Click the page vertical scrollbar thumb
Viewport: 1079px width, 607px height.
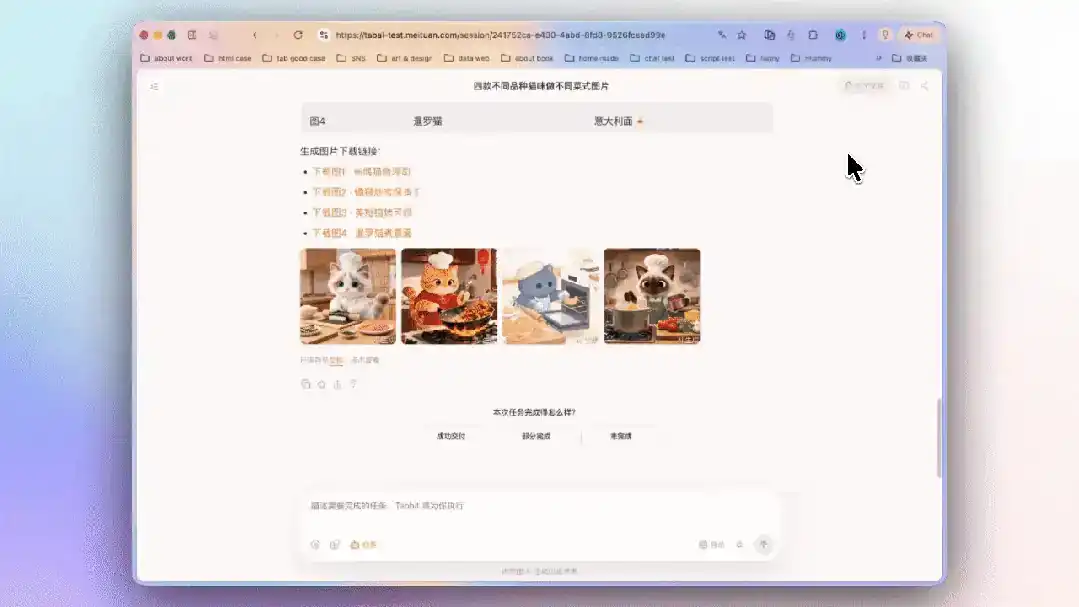pos(938,438)
